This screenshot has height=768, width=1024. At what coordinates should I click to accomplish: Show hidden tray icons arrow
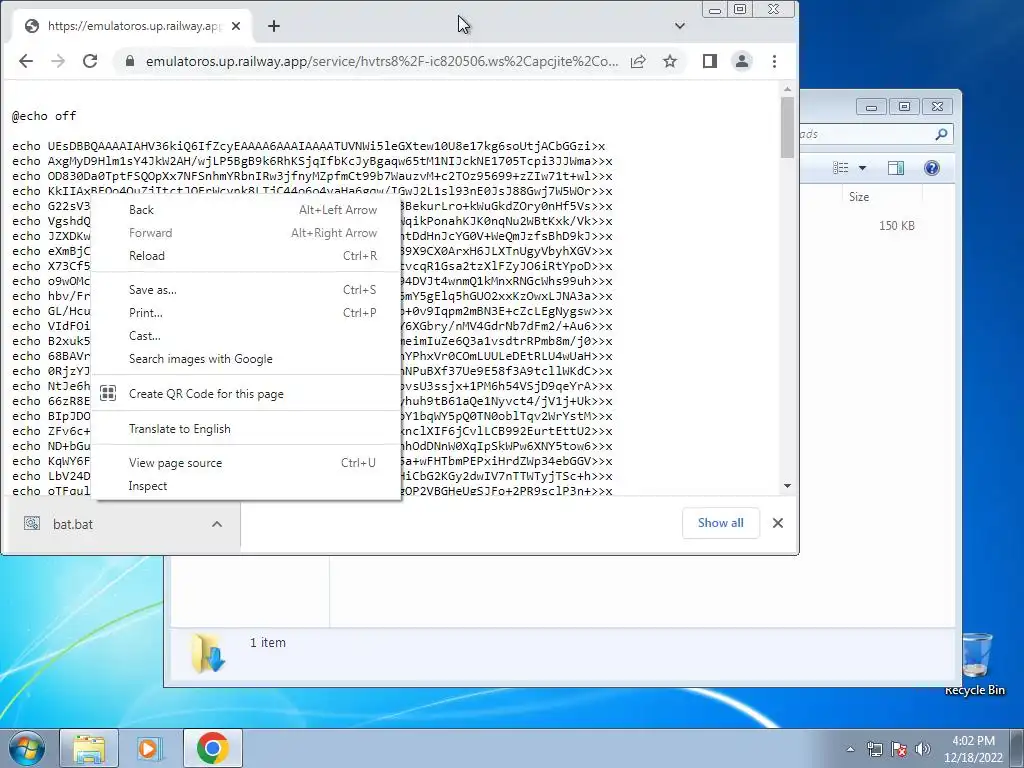[x=850, y=749]
